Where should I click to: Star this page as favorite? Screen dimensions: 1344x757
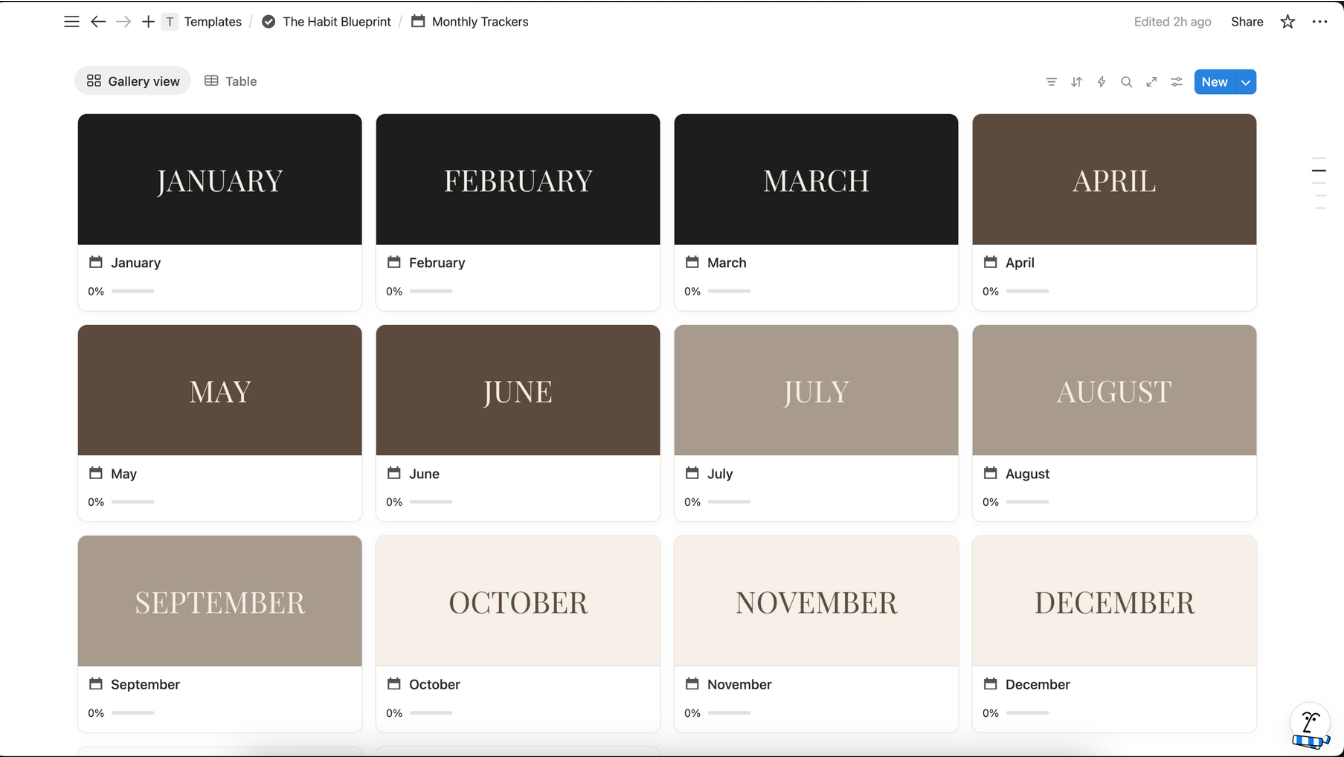point(1288,21)
